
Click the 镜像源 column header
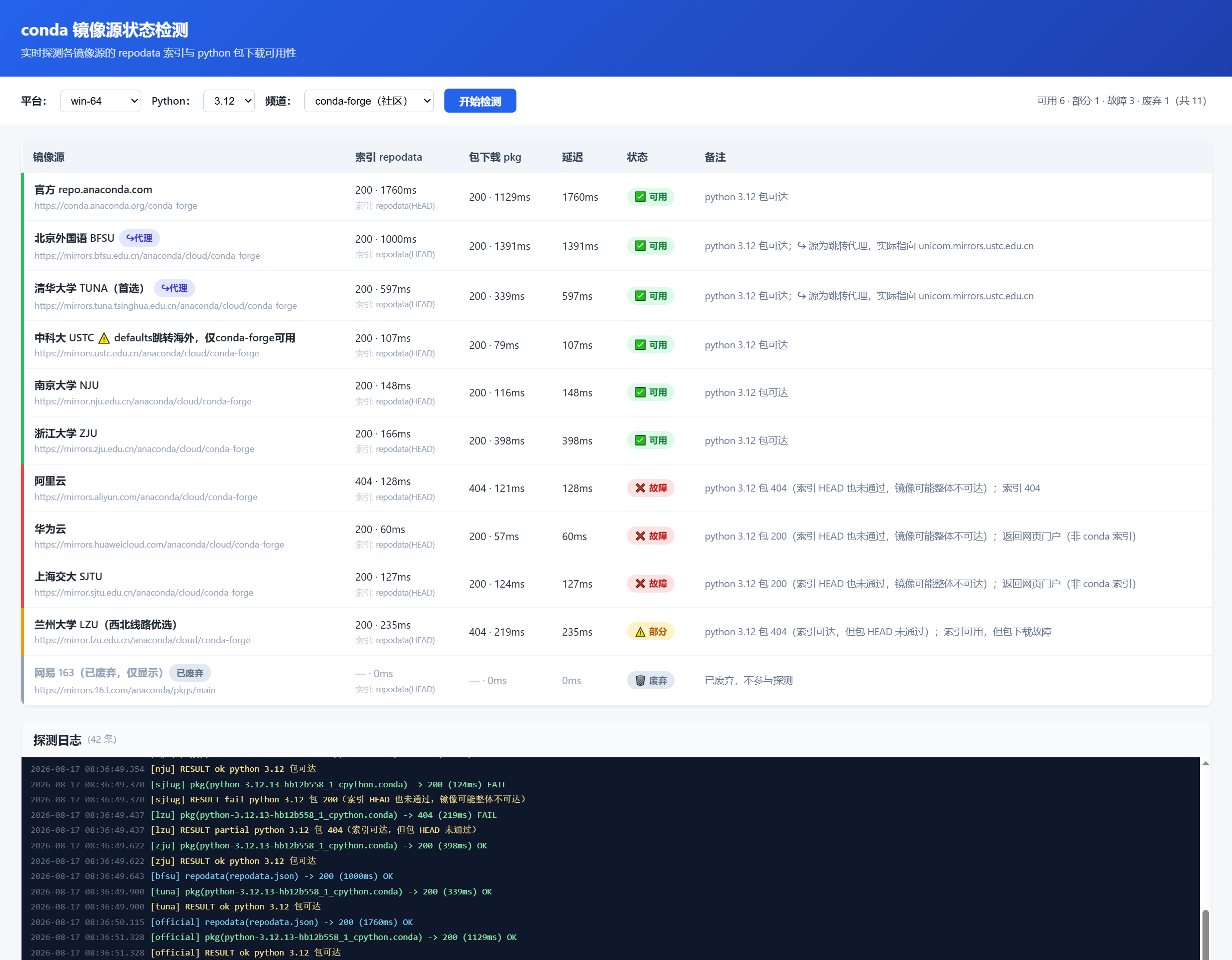tap(49, 158)
